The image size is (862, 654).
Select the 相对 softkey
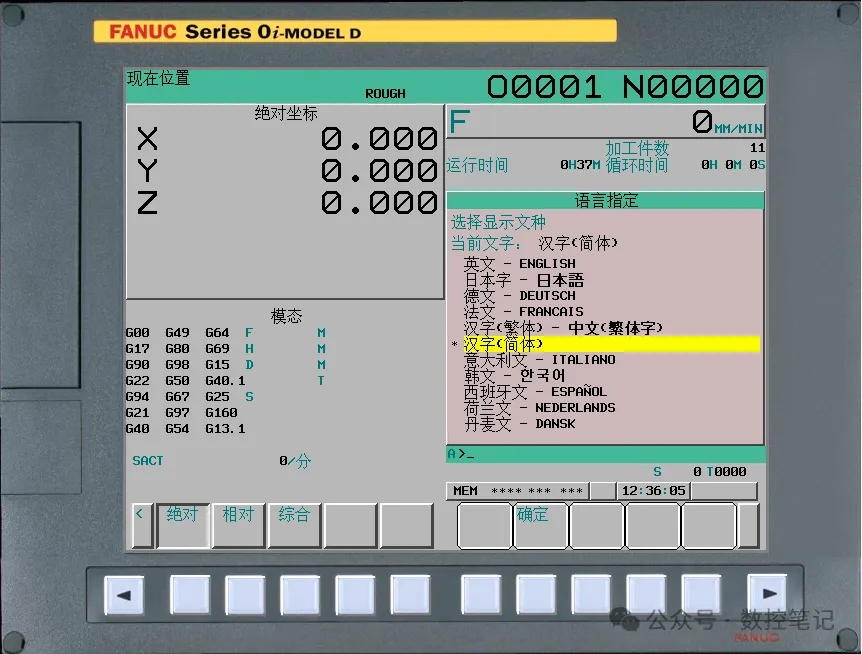239,525
